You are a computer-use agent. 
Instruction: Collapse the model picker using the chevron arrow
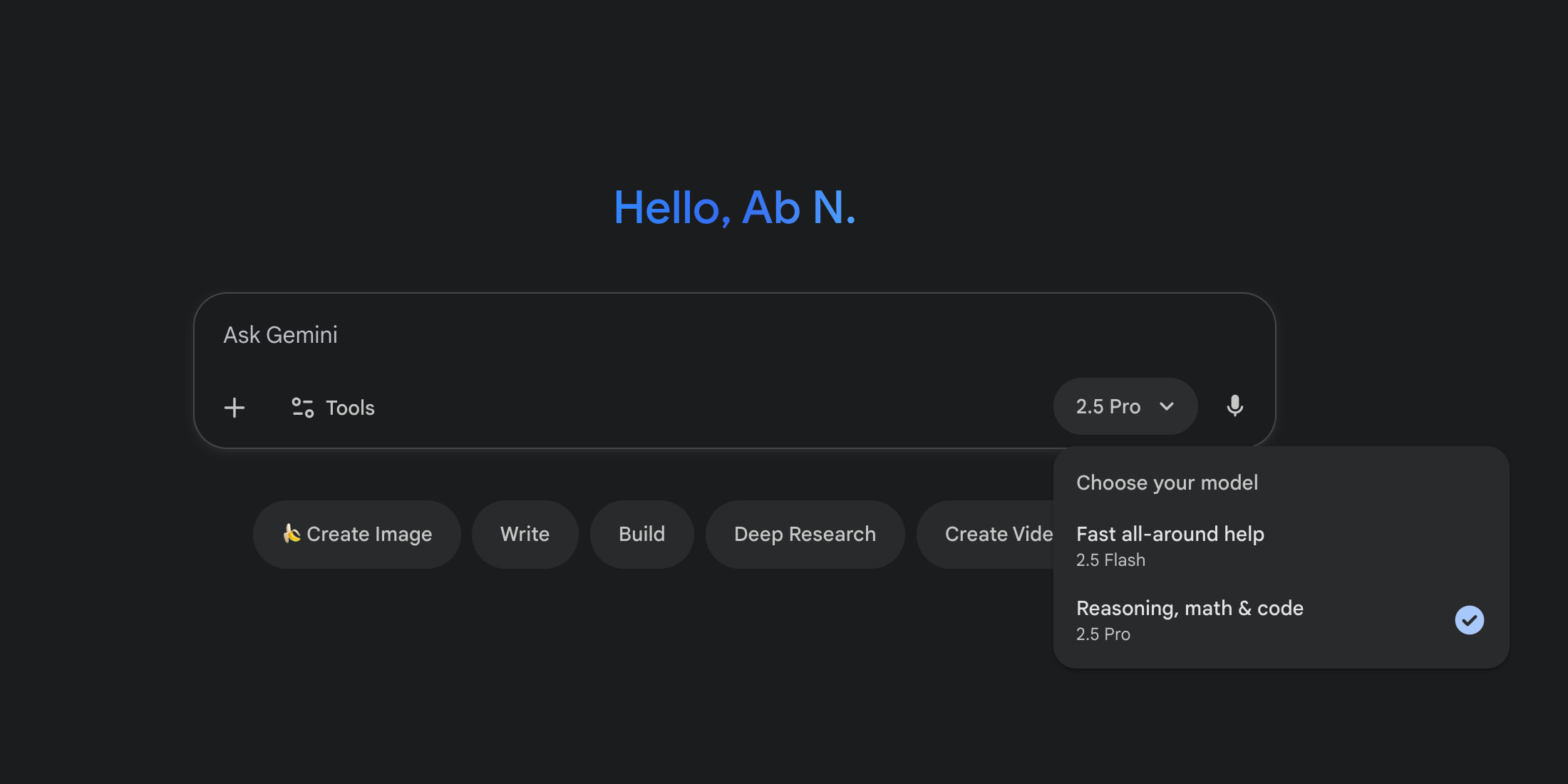(1167, 406)
